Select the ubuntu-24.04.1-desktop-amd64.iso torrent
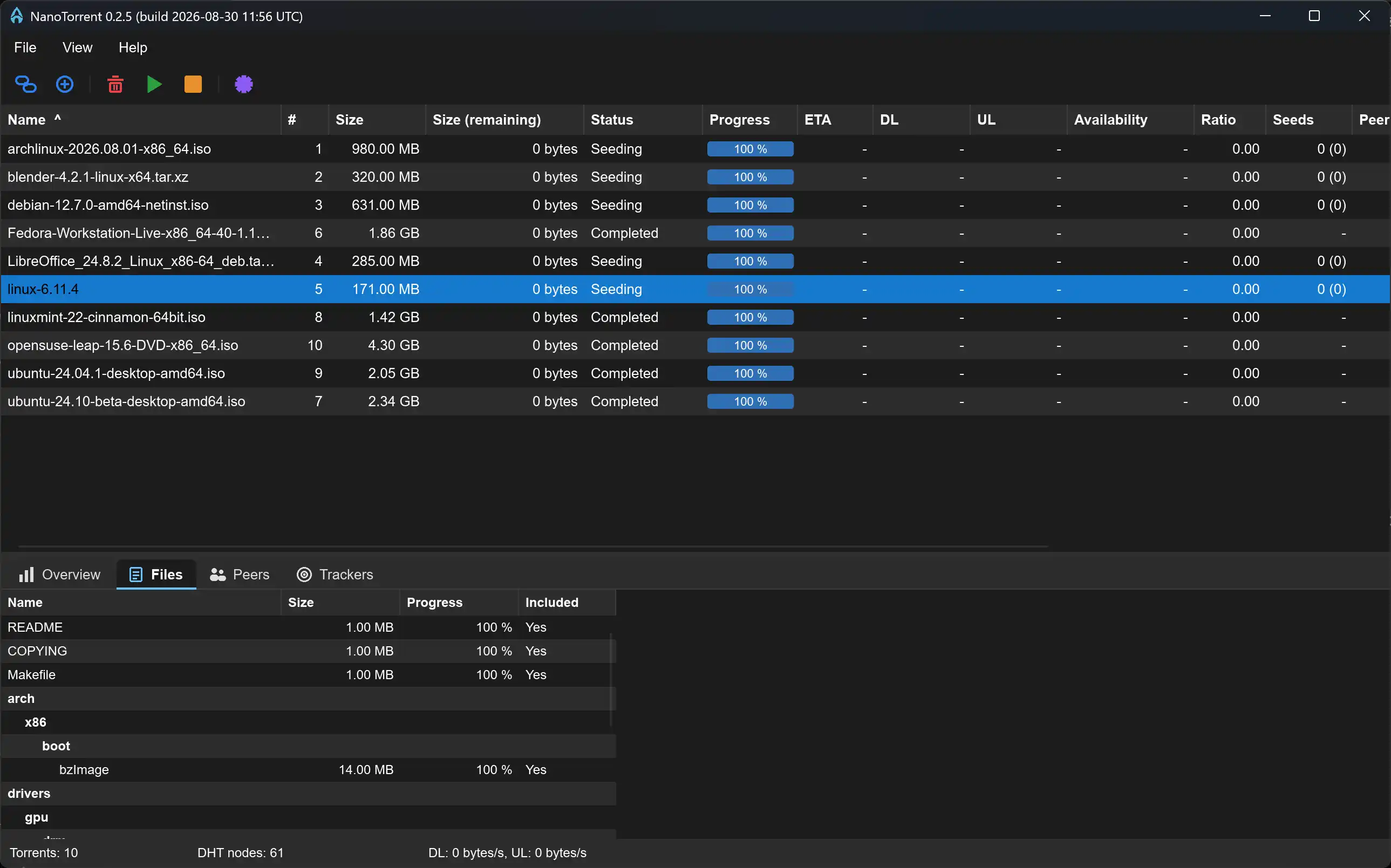 695,373
